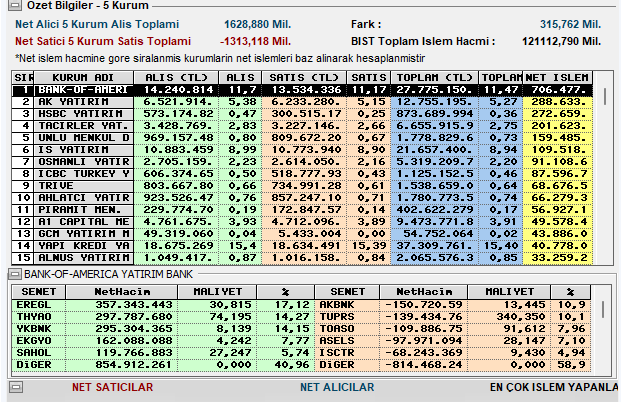Select the UNLU MENKUL D row
Viewport: 621px width, 402px height.
(x=302, y=138)
